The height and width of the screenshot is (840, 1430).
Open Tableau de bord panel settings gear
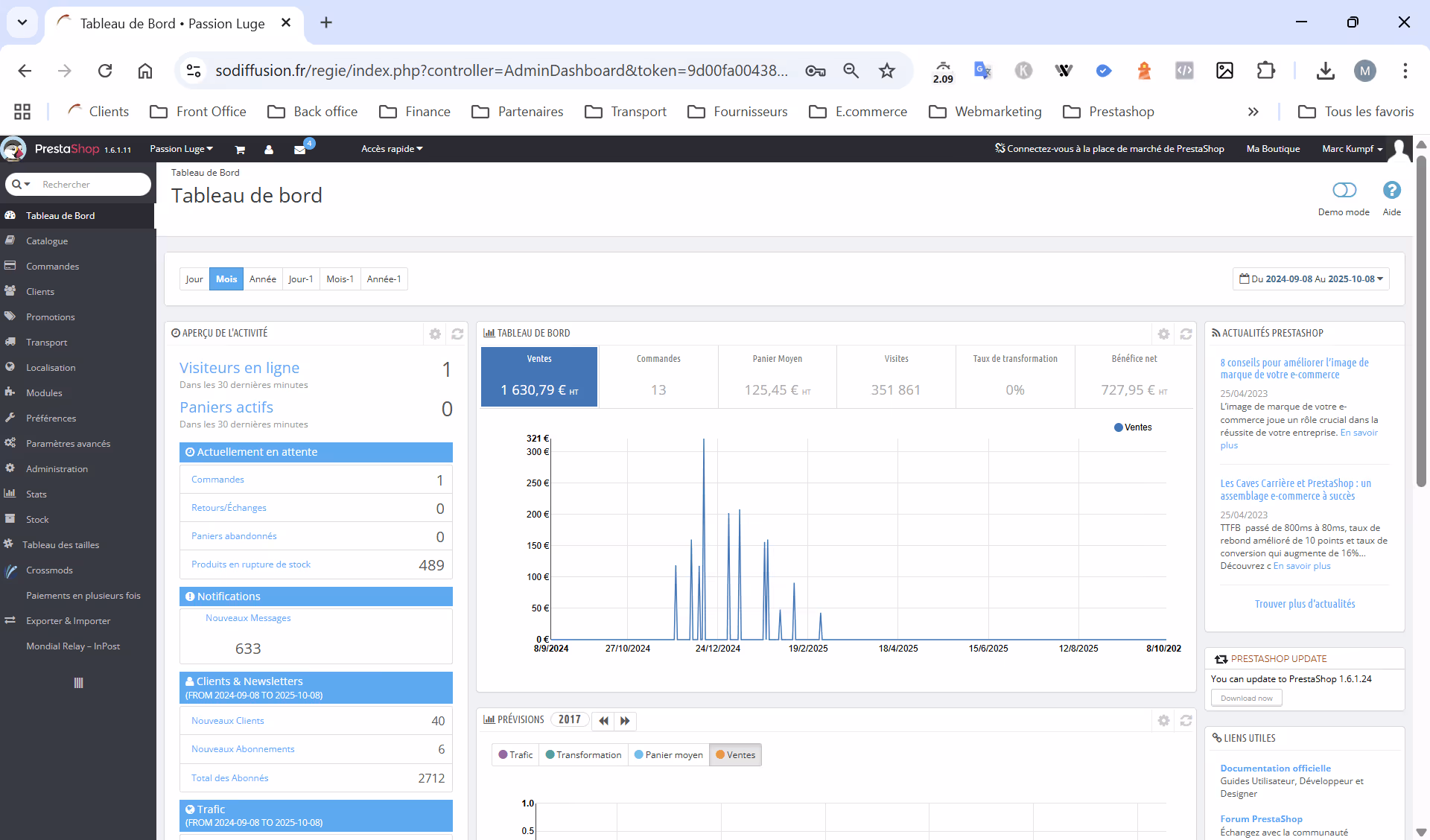[x=1163, y=334]
